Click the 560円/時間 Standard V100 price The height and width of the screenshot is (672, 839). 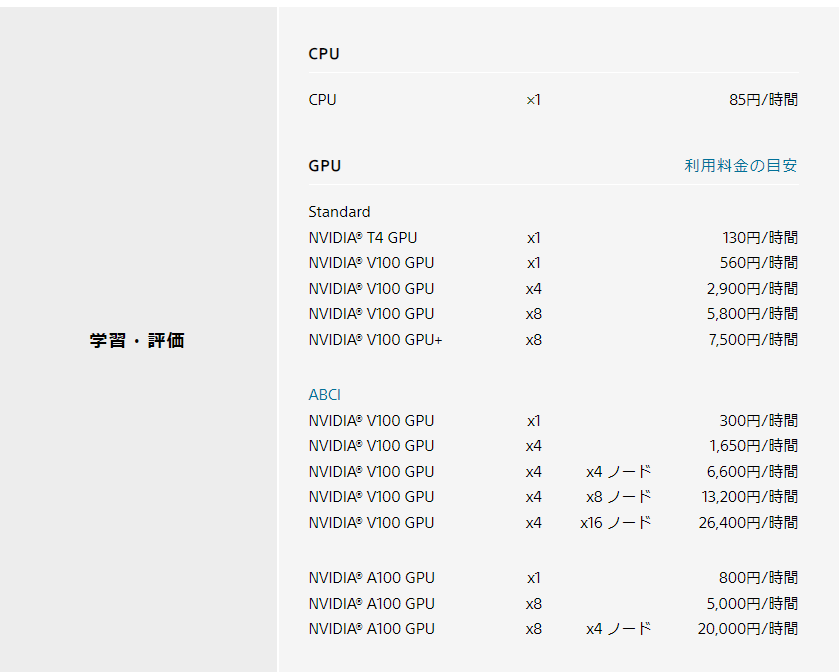pyautogui.click(x=760, y=262)
